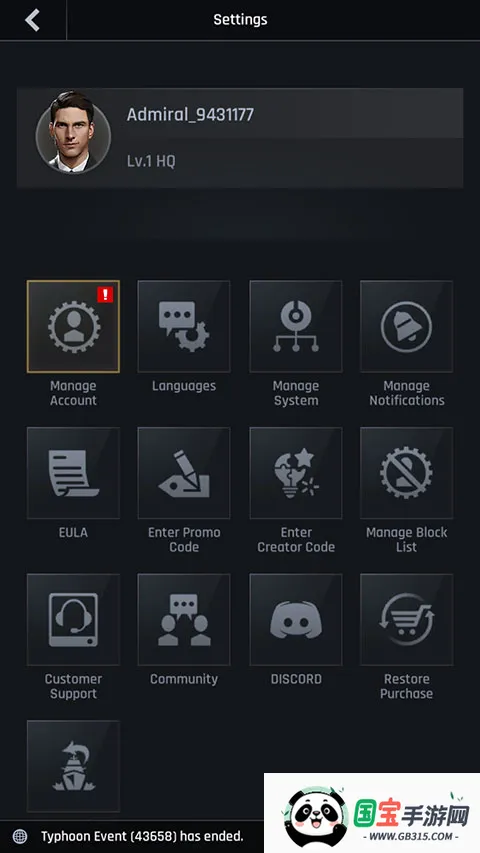
Task: Select the Manage System icon
Action: point(296,326)
